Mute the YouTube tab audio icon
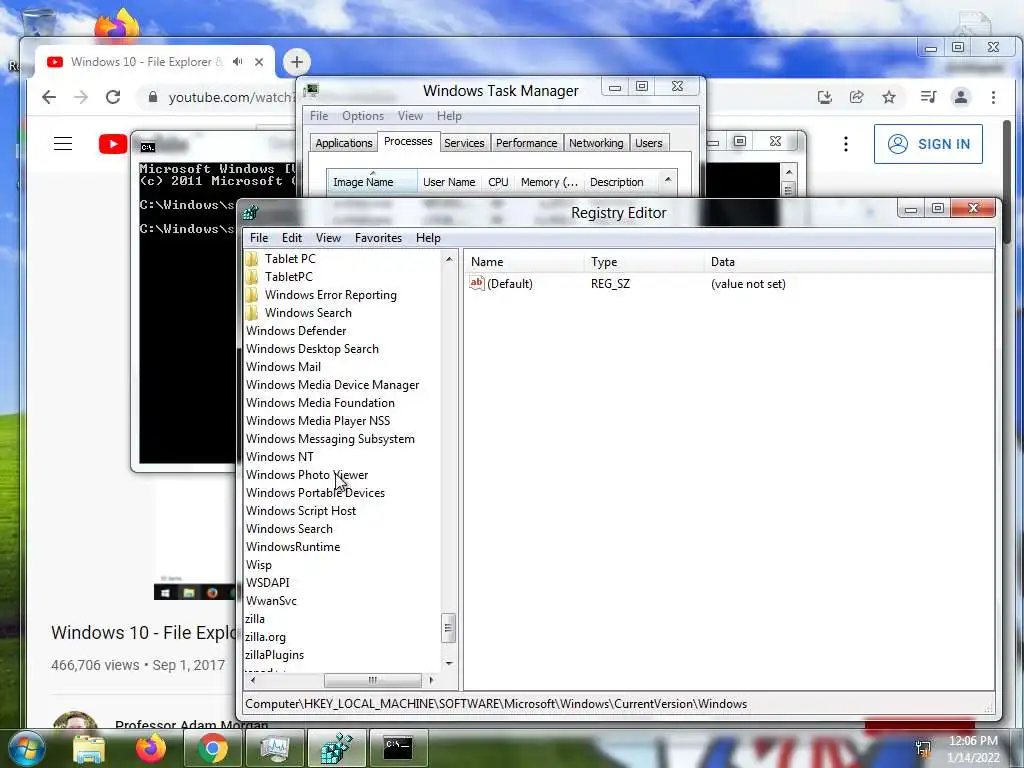This screenshot has width=1024, height=768. (238, 61)
